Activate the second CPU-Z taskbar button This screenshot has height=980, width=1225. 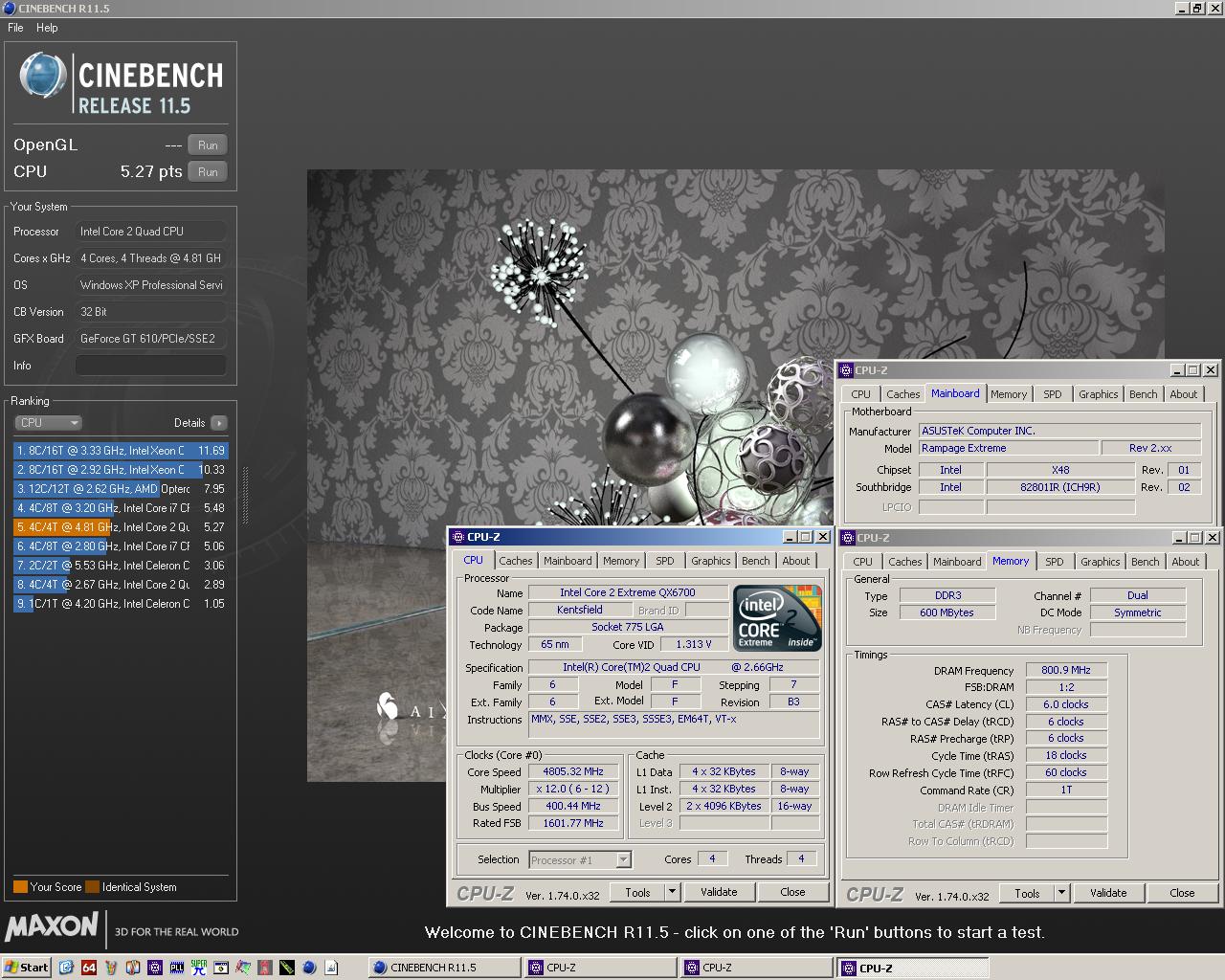tap(757, 968)
